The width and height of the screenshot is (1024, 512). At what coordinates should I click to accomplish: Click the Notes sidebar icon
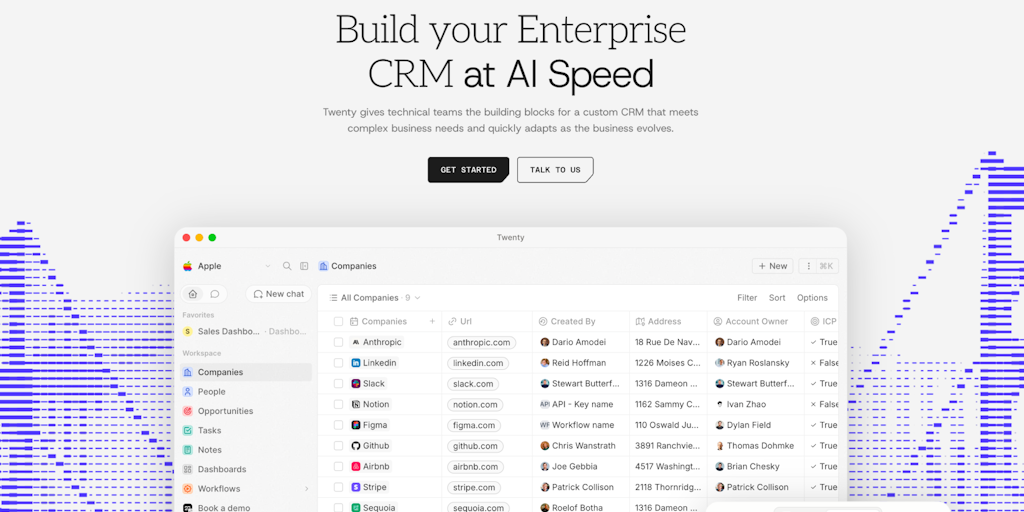[x=187, y=450]
